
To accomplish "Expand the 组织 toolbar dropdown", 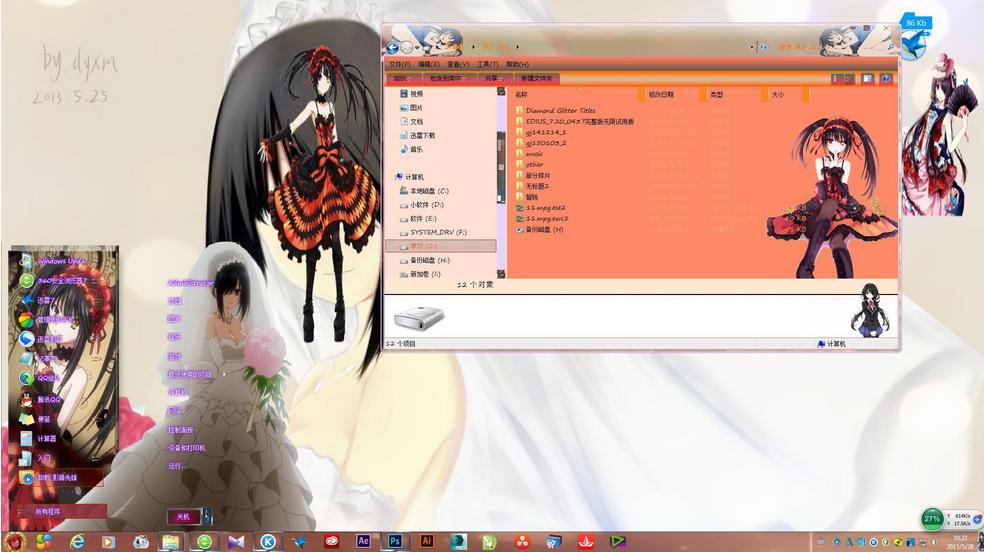I will [x=403, y=78].
